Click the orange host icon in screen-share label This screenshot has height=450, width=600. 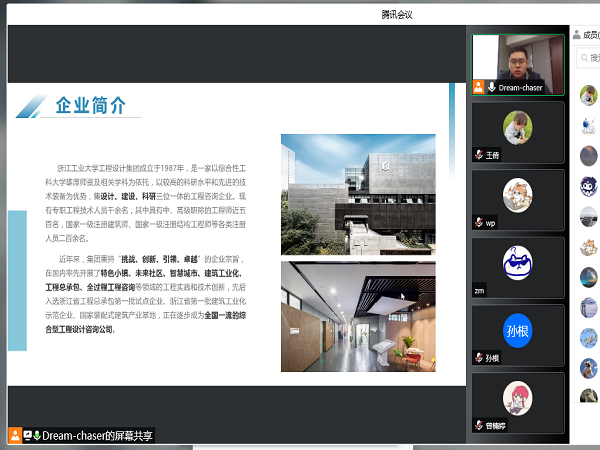click(14, 436)
